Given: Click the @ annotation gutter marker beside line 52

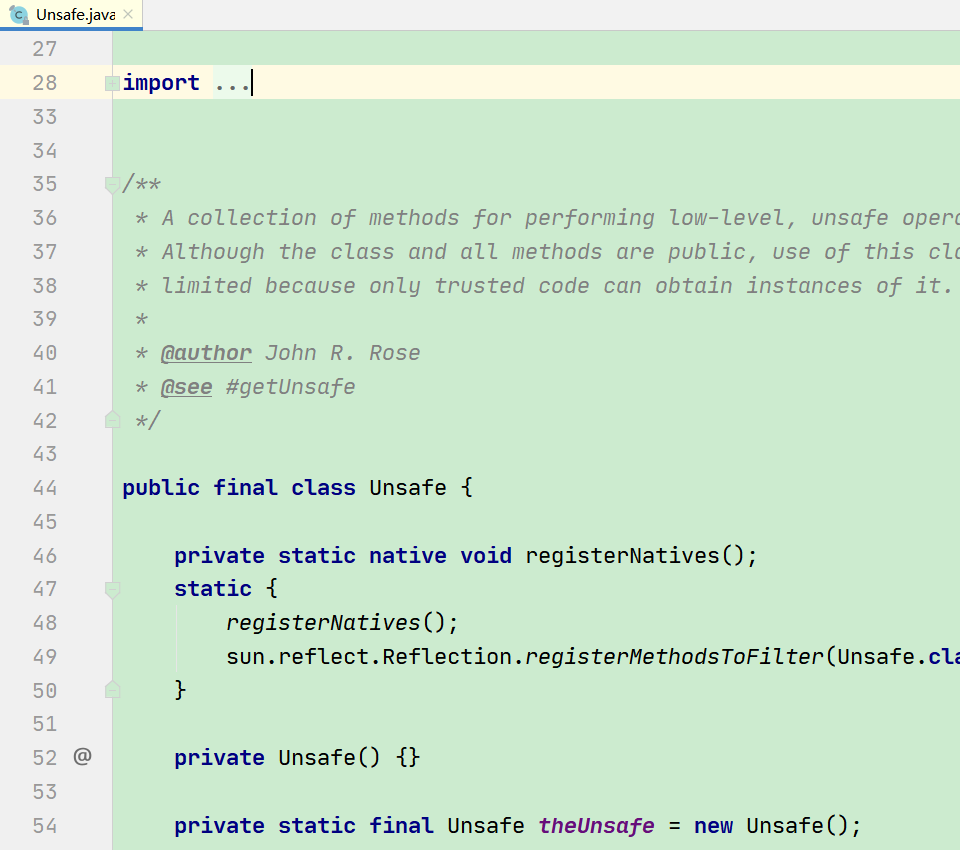Looking at the screenshot, I should click(x=82, y=757).
